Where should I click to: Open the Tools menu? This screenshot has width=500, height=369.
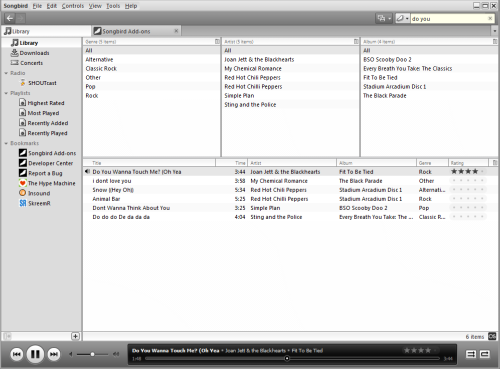113,6
